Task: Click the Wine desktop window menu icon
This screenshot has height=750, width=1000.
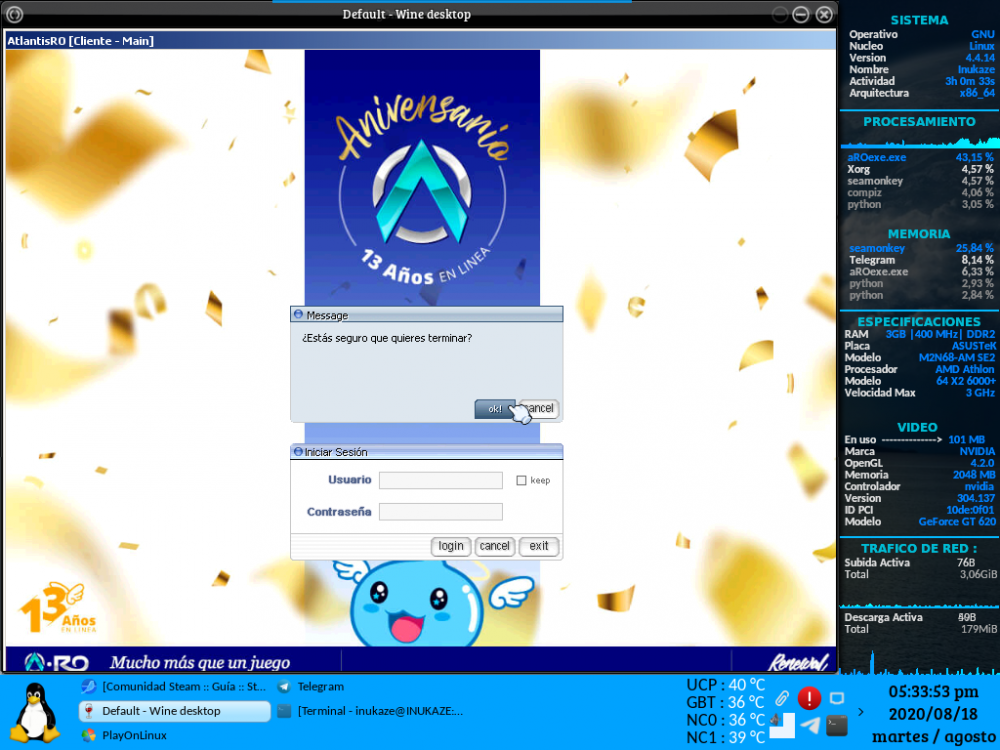Action: click(13, 14)
